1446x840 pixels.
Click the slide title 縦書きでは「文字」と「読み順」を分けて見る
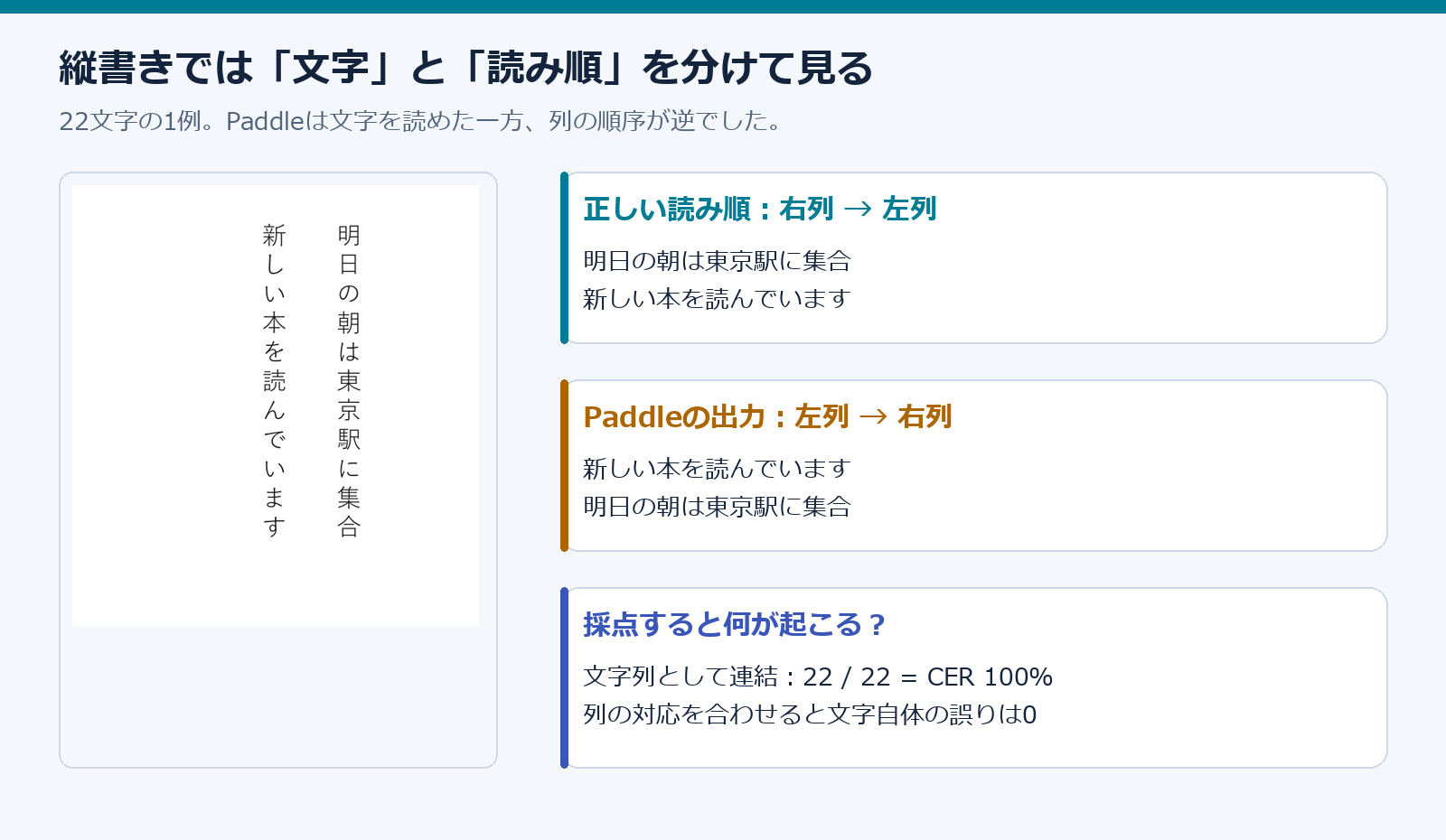click(x=465, y=68)
